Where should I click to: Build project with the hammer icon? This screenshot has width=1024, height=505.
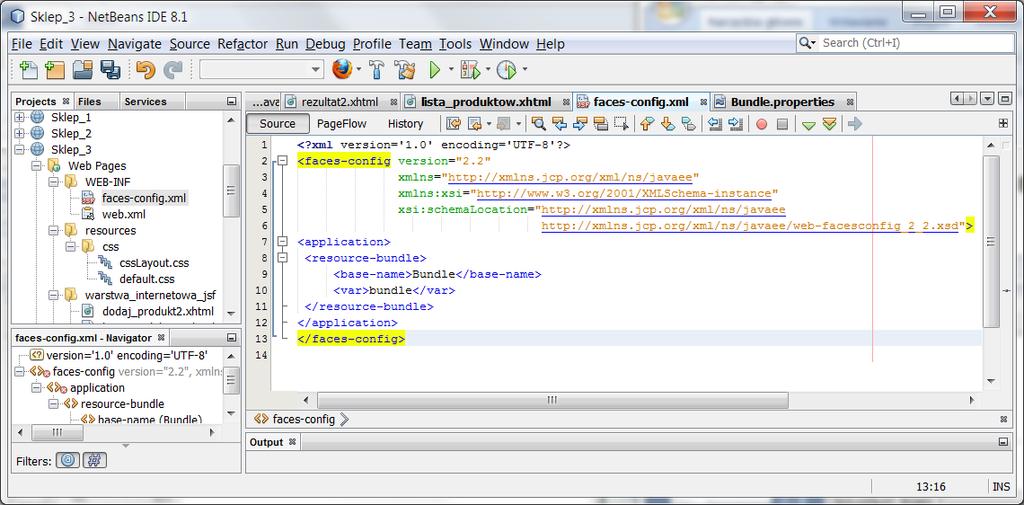(x=377, y=69)
